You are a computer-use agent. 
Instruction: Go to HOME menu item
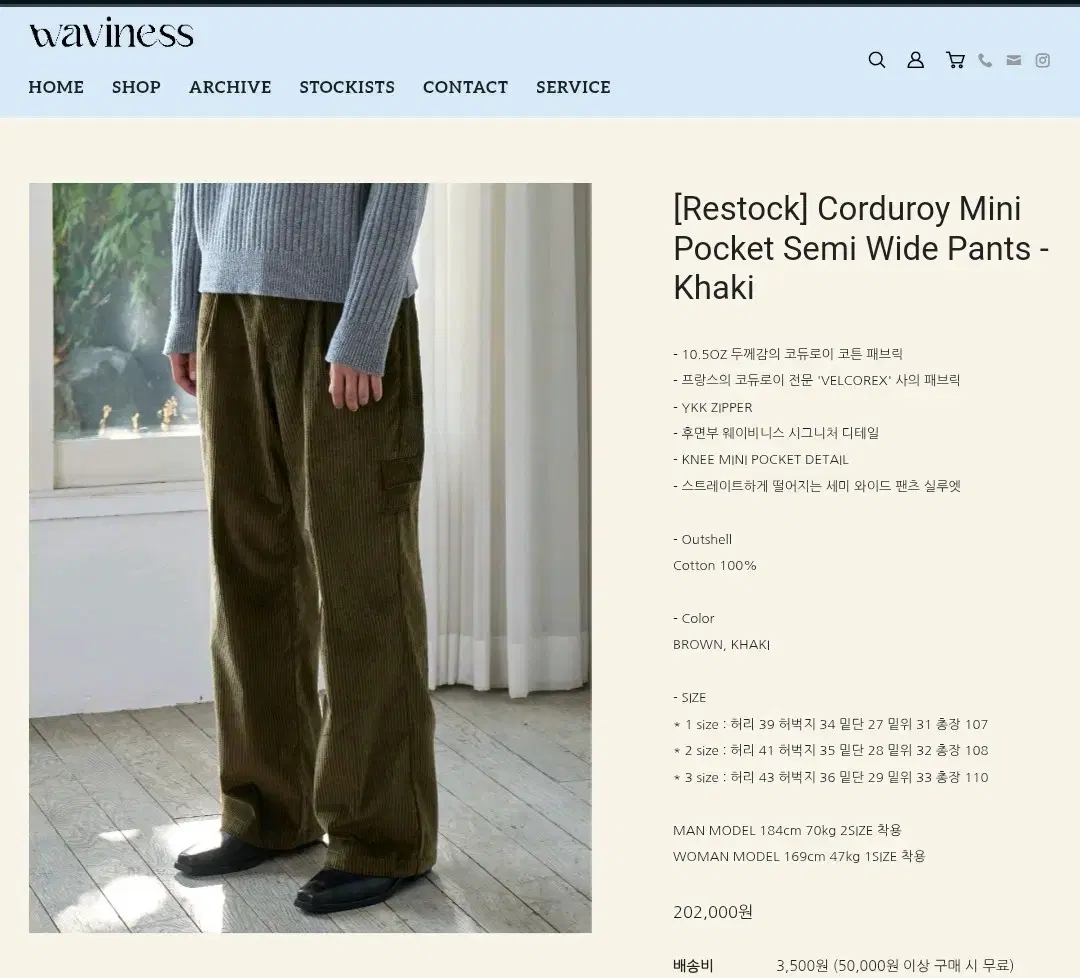(x=56, y=87)
